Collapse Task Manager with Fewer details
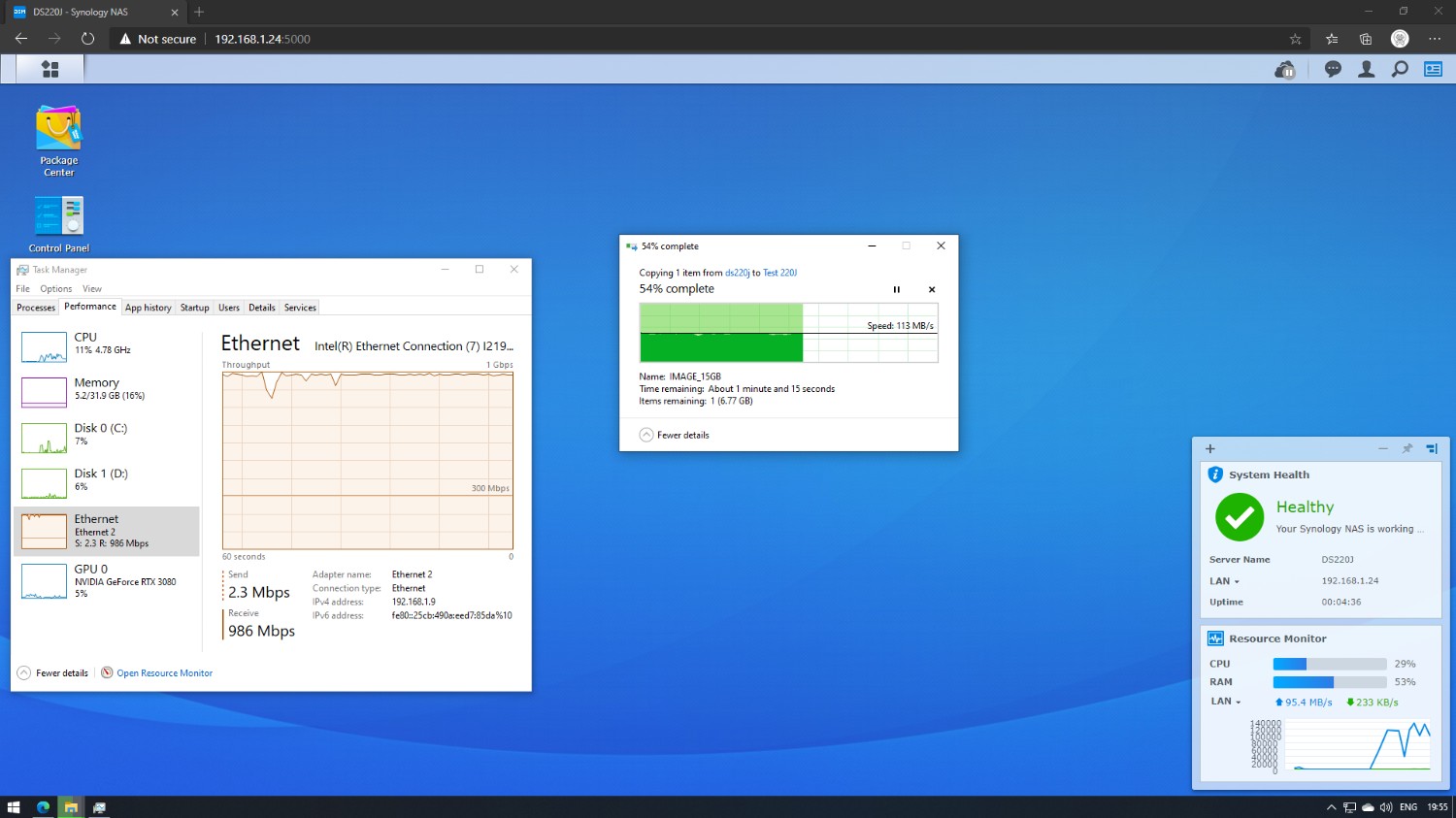Screen dimensions: 1456x818 [x=52, y=672]
